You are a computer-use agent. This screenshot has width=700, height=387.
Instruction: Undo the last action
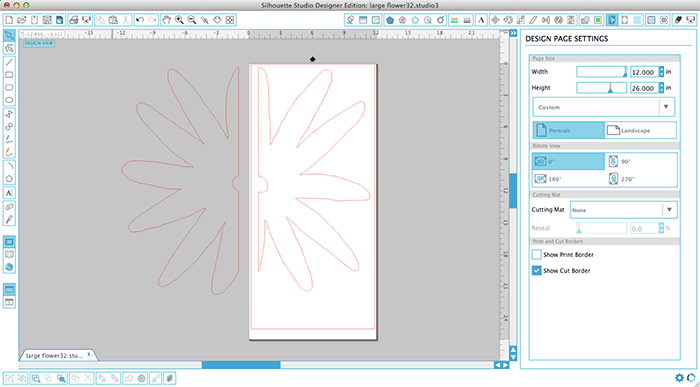click(140, 20)
